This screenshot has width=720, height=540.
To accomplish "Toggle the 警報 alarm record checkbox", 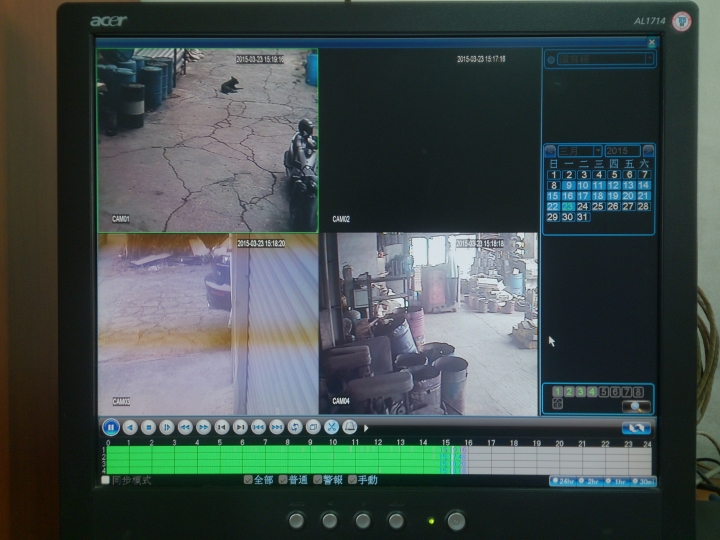I will click(x=318, y=480).
